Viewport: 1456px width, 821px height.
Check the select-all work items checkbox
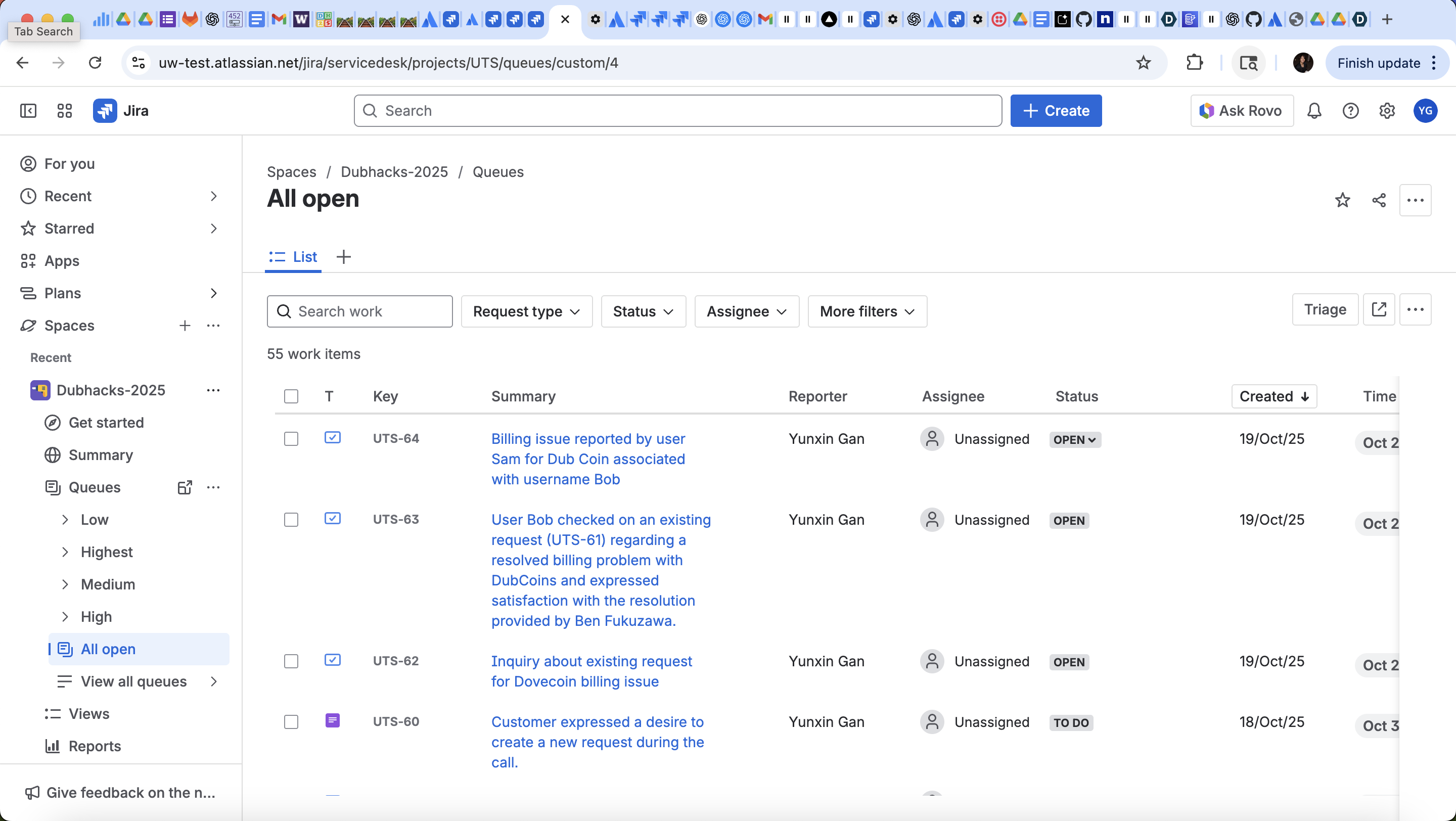291,397
